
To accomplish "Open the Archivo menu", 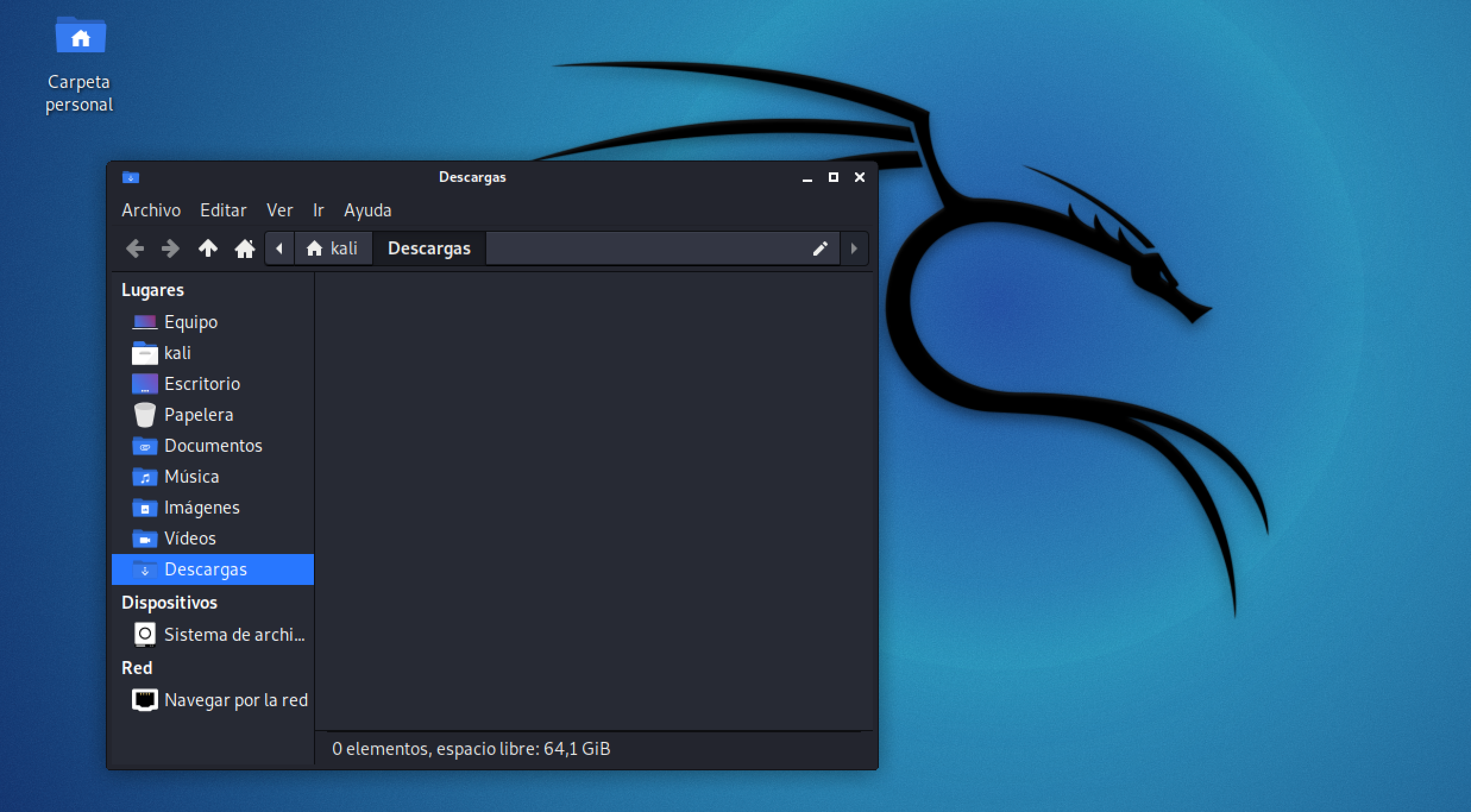I will coord(151,210).
